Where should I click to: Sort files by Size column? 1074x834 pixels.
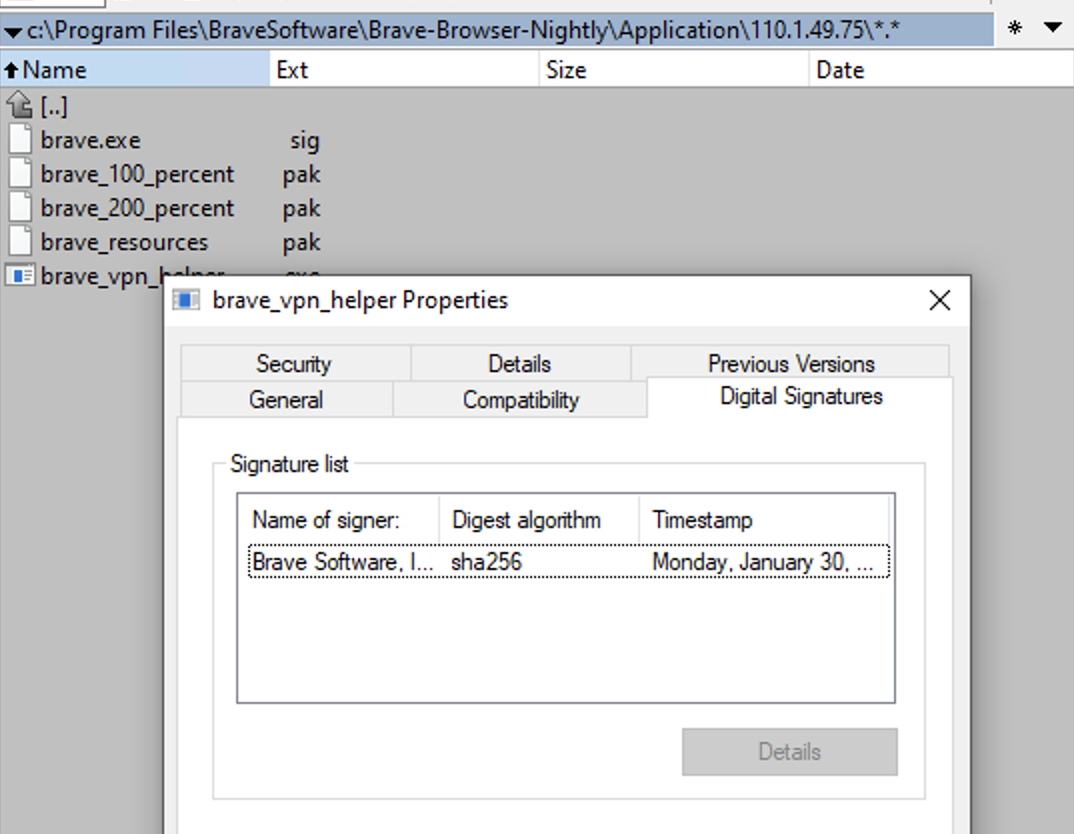tap(674, 70)
